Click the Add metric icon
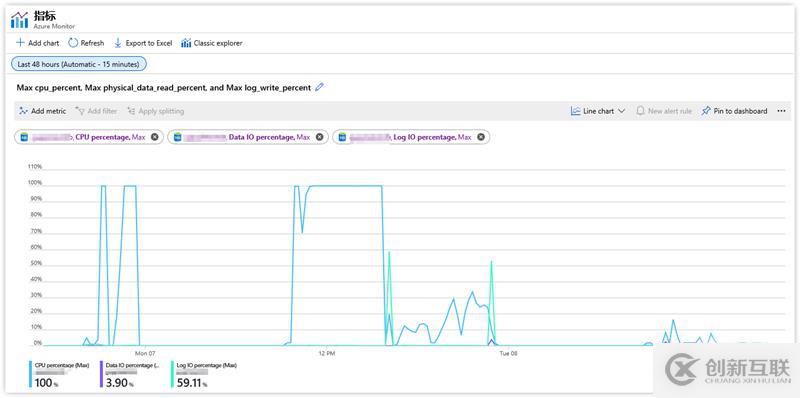Image resolution: width=800 pixels, height=398 pixels. (23, 111)
